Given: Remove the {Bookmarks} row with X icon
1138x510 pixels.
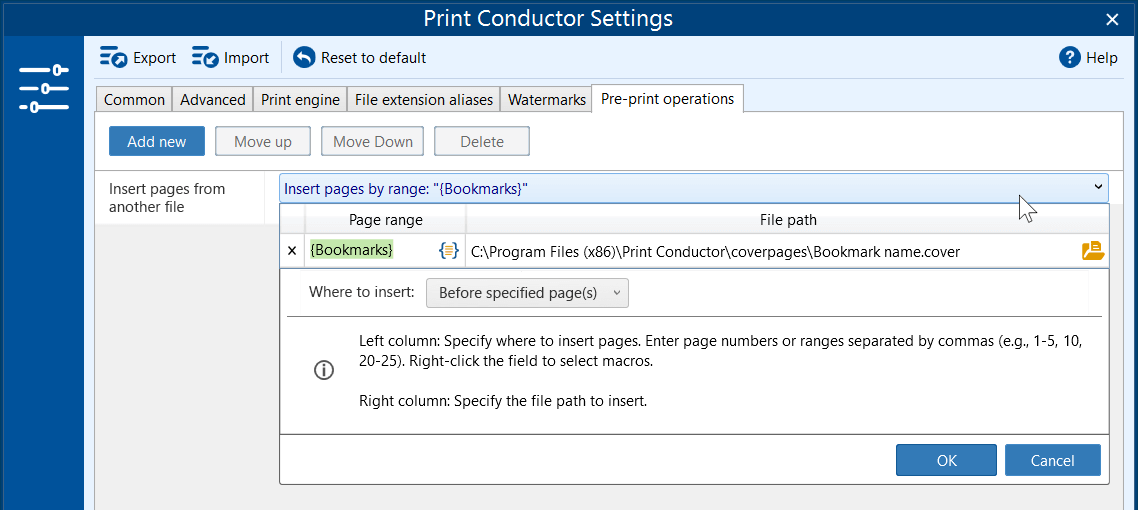Looking at the screenshot, I should [x=292, y=251].
